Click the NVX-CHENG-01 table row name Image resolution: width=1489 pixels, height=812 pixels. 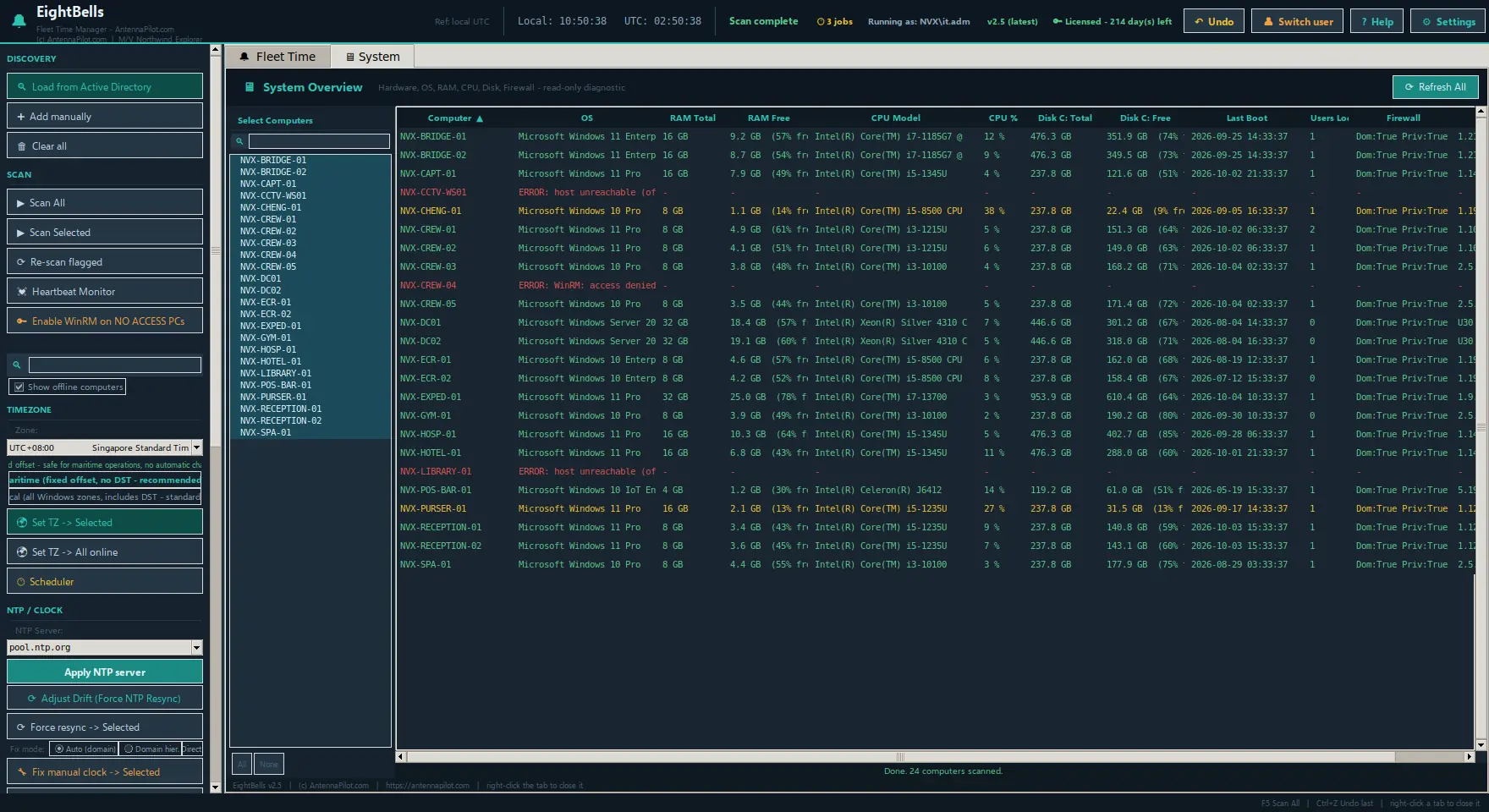[x=431, y=211]
